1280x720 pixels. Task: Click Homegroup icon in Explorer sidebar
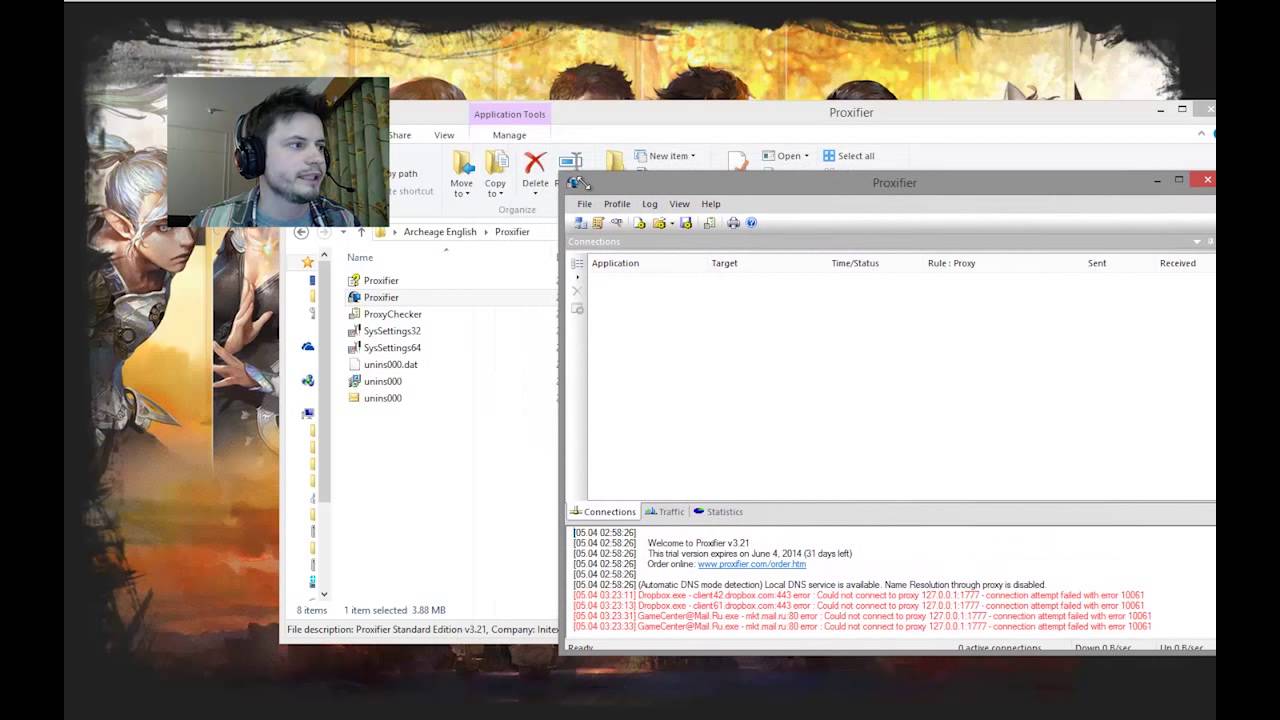308,380
